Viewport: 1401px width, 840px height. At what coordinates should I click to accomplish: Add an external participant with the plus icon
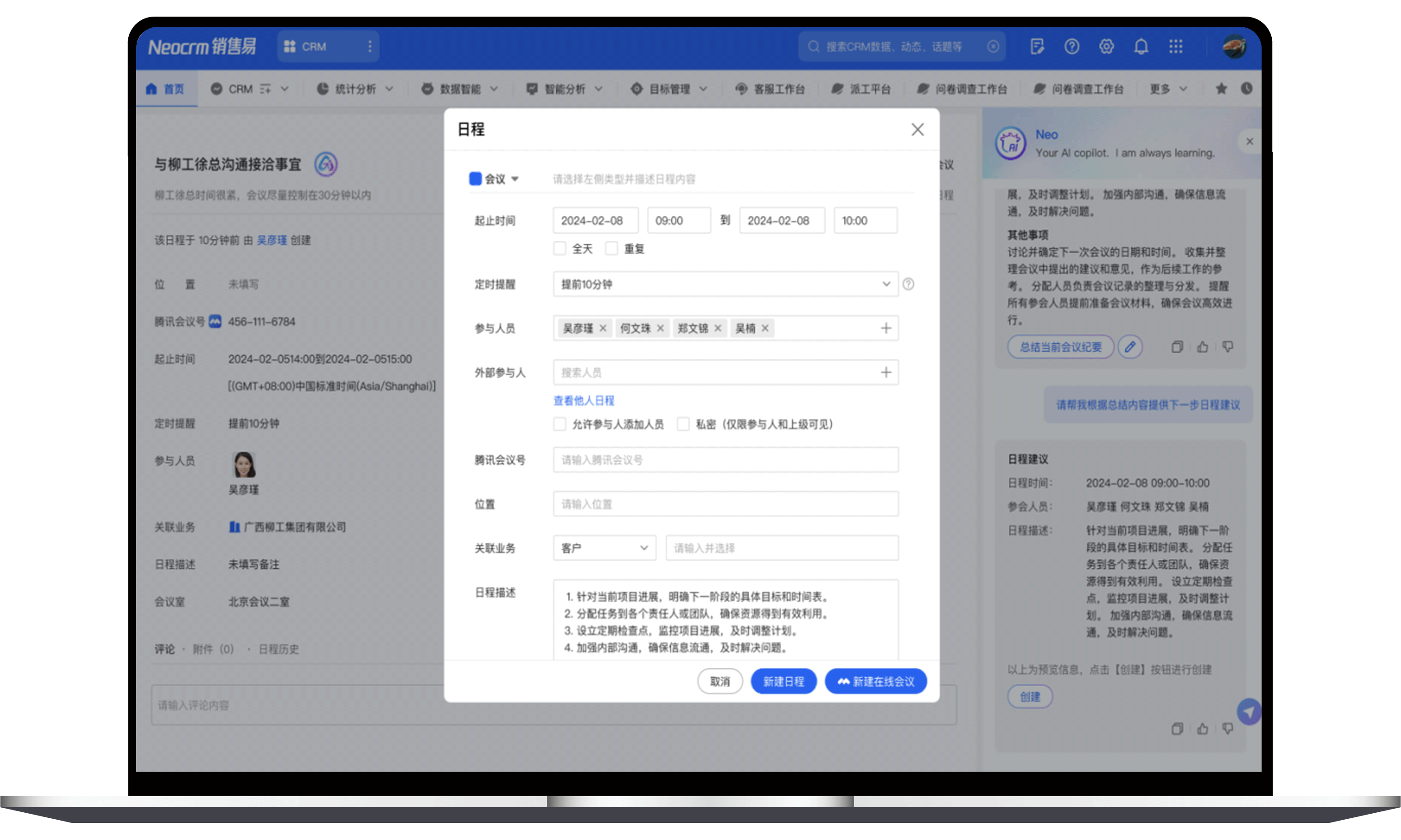tap(886, 372)
